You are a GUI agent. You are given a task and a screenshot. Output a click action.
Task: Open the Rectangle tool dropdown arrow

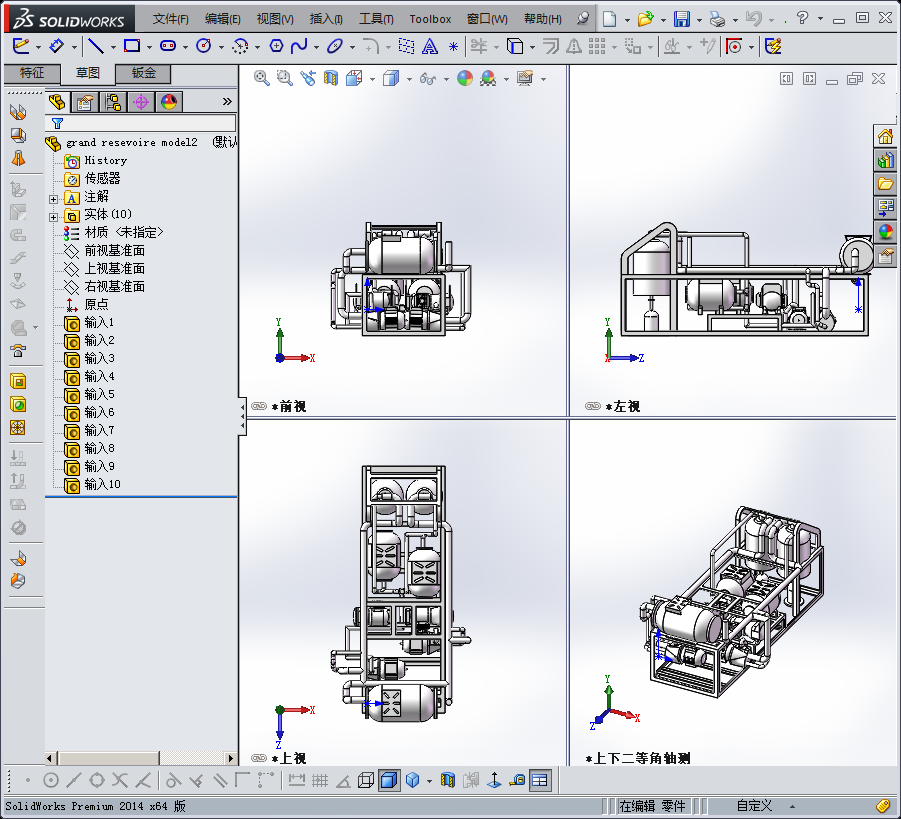coord(148,46)
